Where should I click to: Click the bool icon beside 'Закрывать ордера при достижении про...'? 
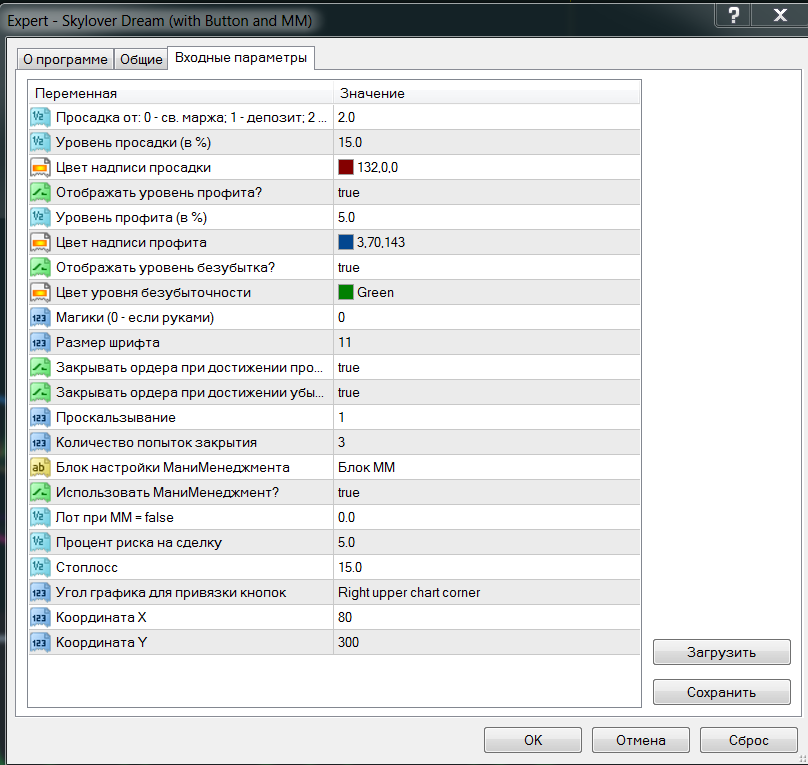point(40,367)
